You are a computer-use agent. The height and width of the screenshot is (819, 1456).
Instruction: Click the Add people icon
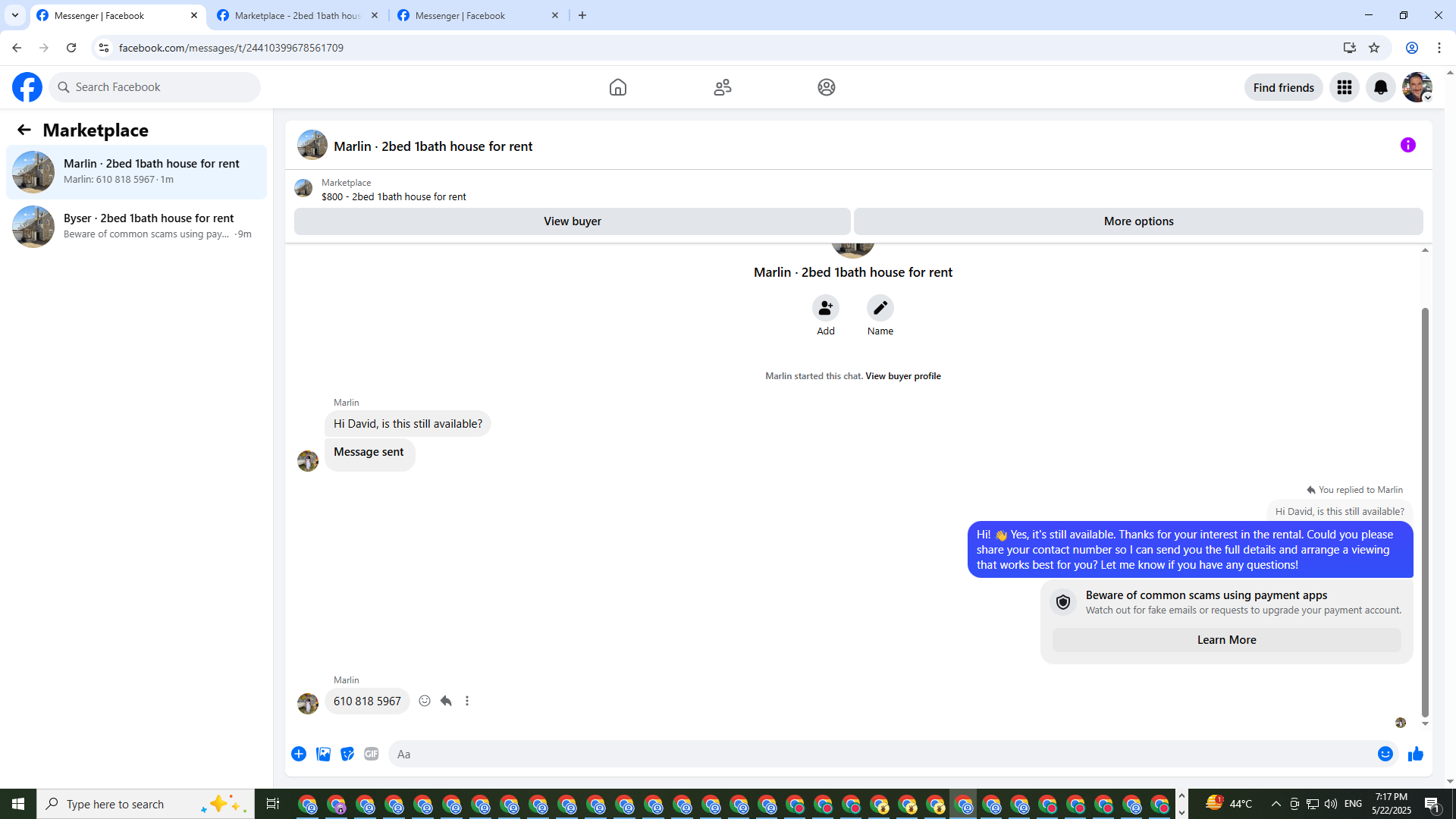[826, 308]
